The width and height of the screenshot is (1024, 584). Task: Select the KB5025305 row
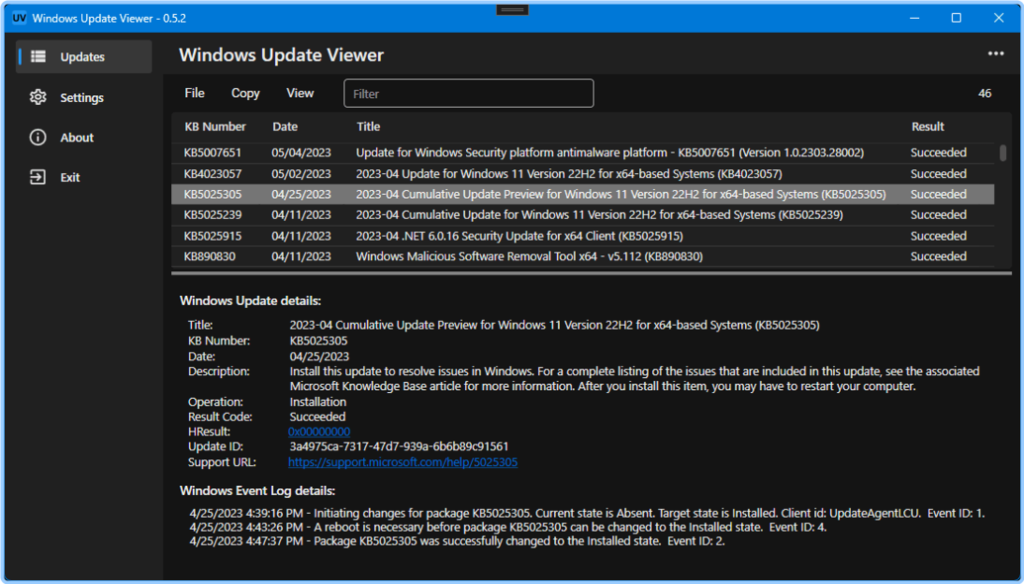(583, 194)
